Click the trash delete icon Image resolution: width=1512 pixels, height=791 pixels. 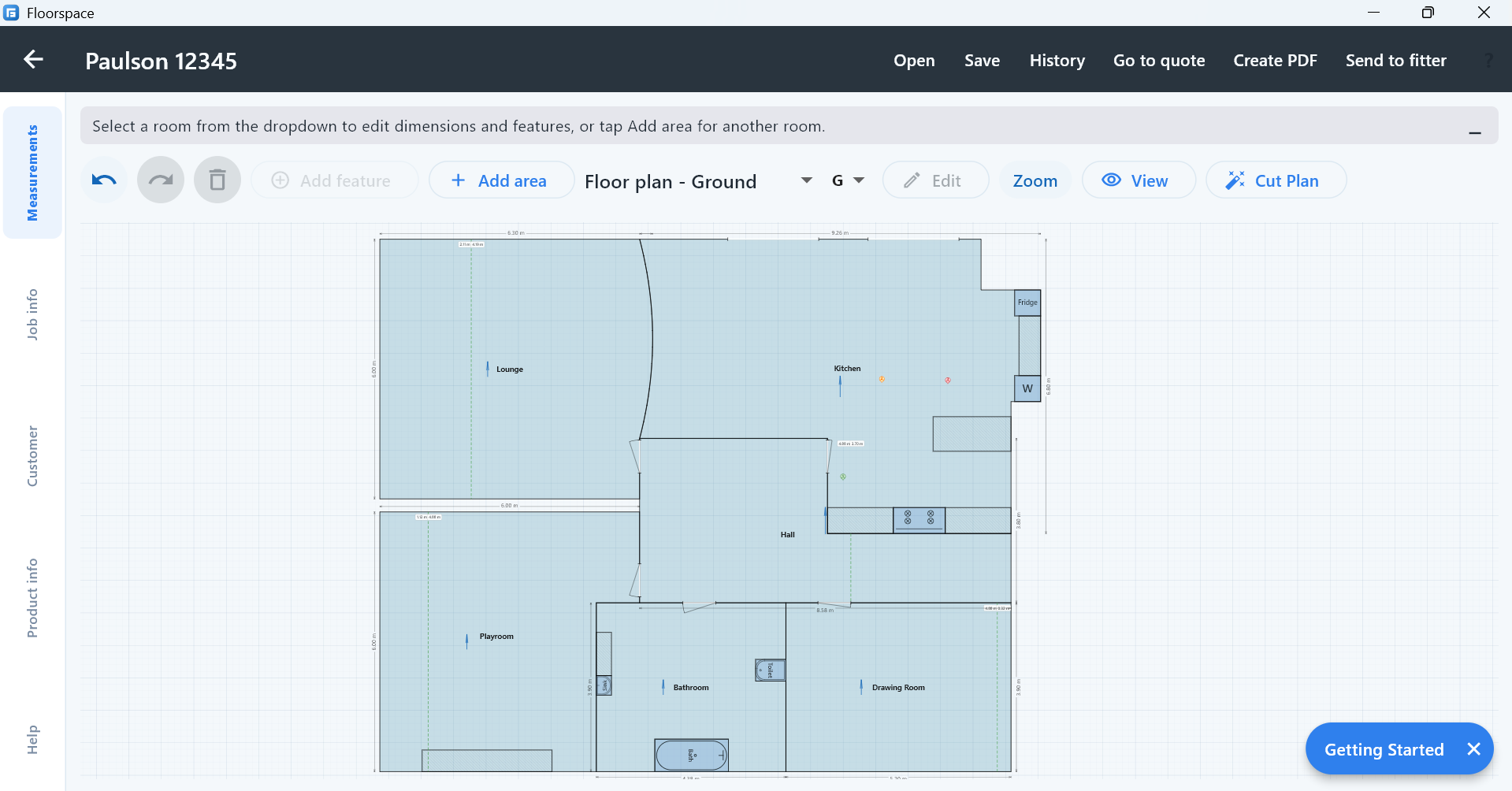click(217, 180)
